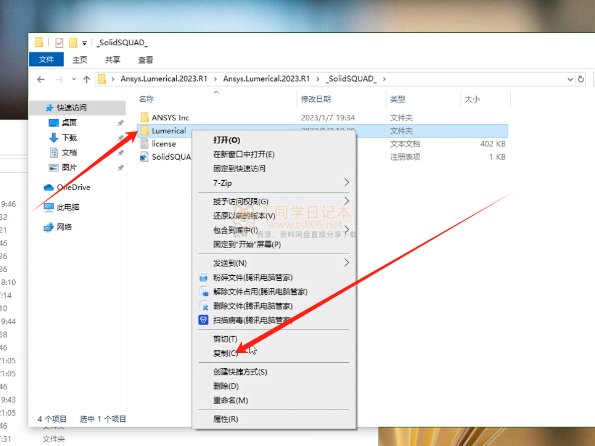Open 图片 in navigation pane

(x=69, y=167)
